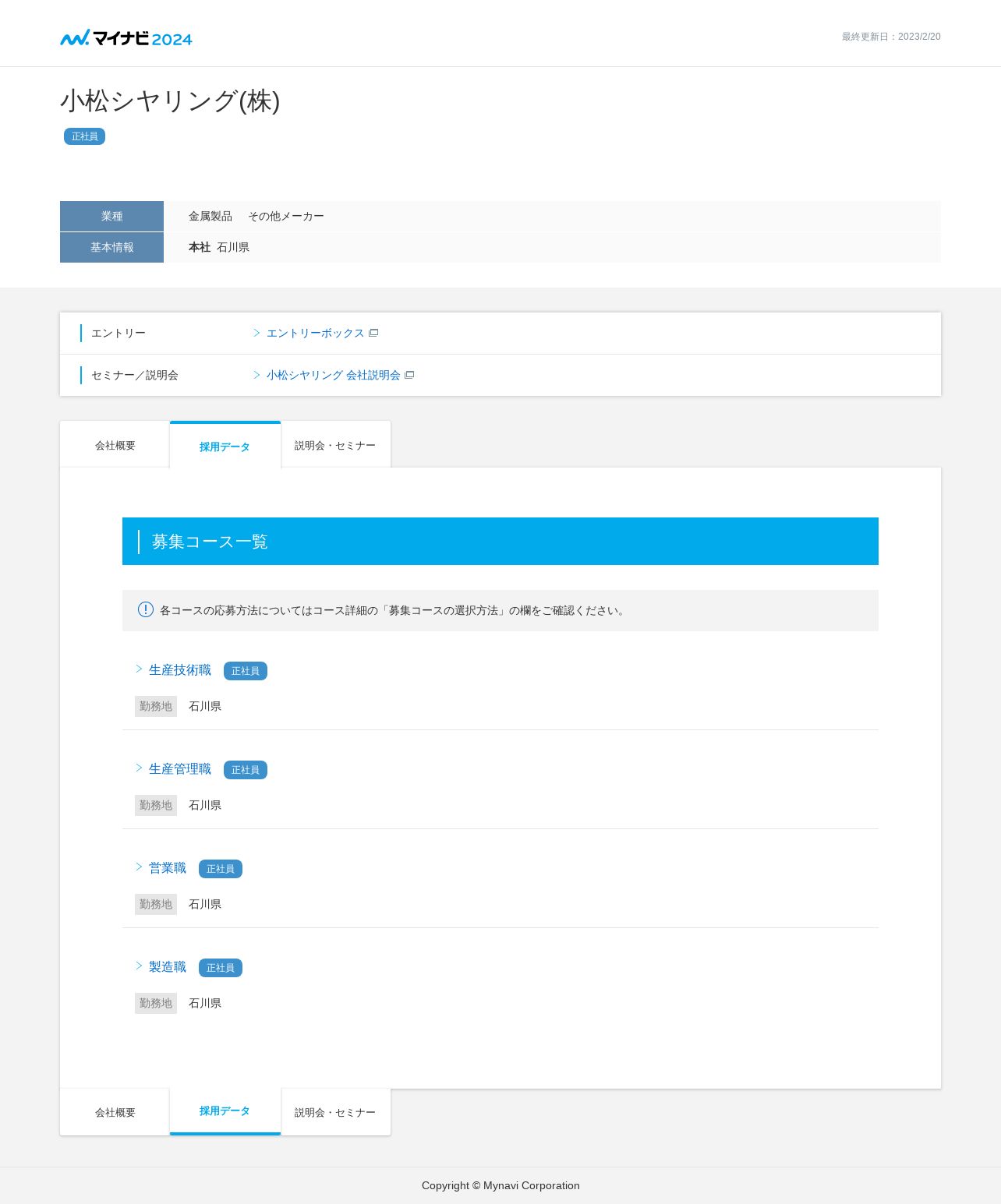Switch to bottom 説明会・セミナー tab
The image size is (1001, 1204).
tap(336, 1112)
